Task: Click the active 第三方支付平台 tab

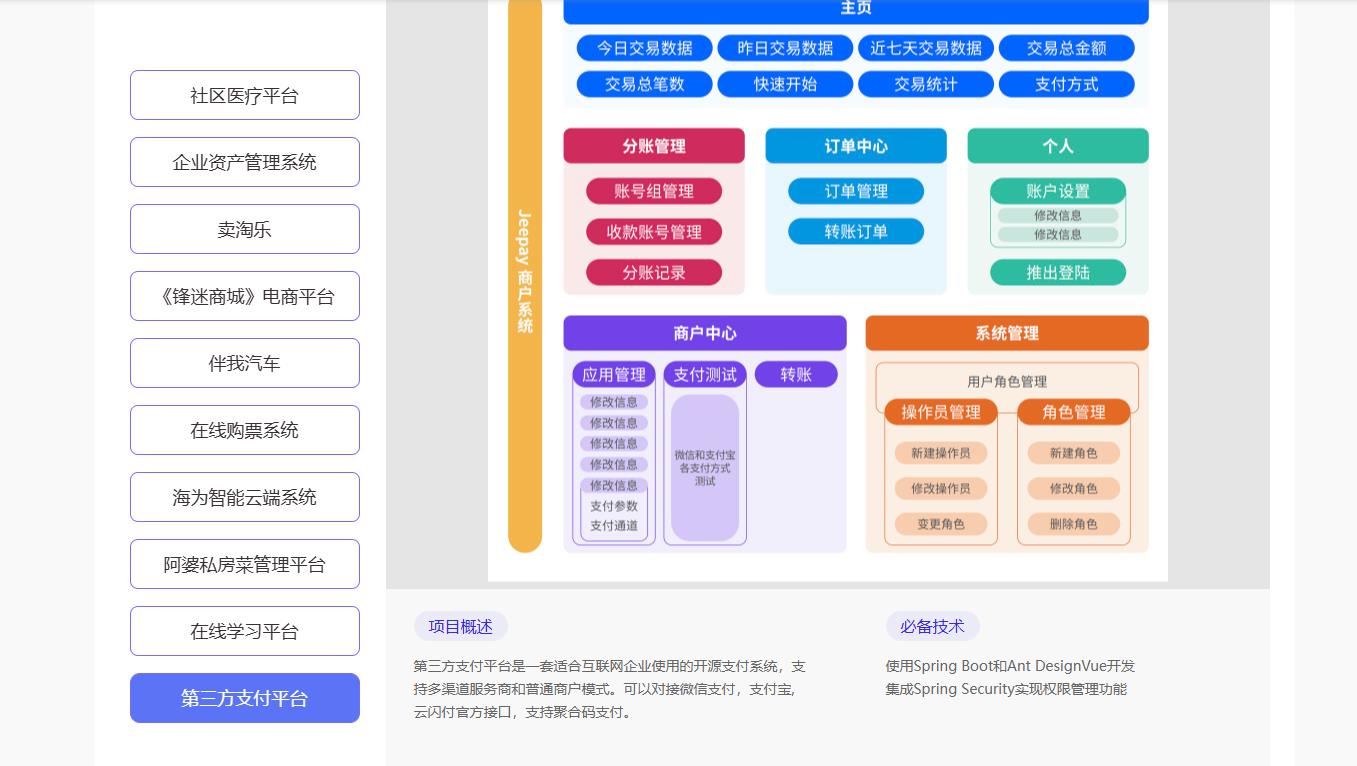Action: (x=244, y=698)
